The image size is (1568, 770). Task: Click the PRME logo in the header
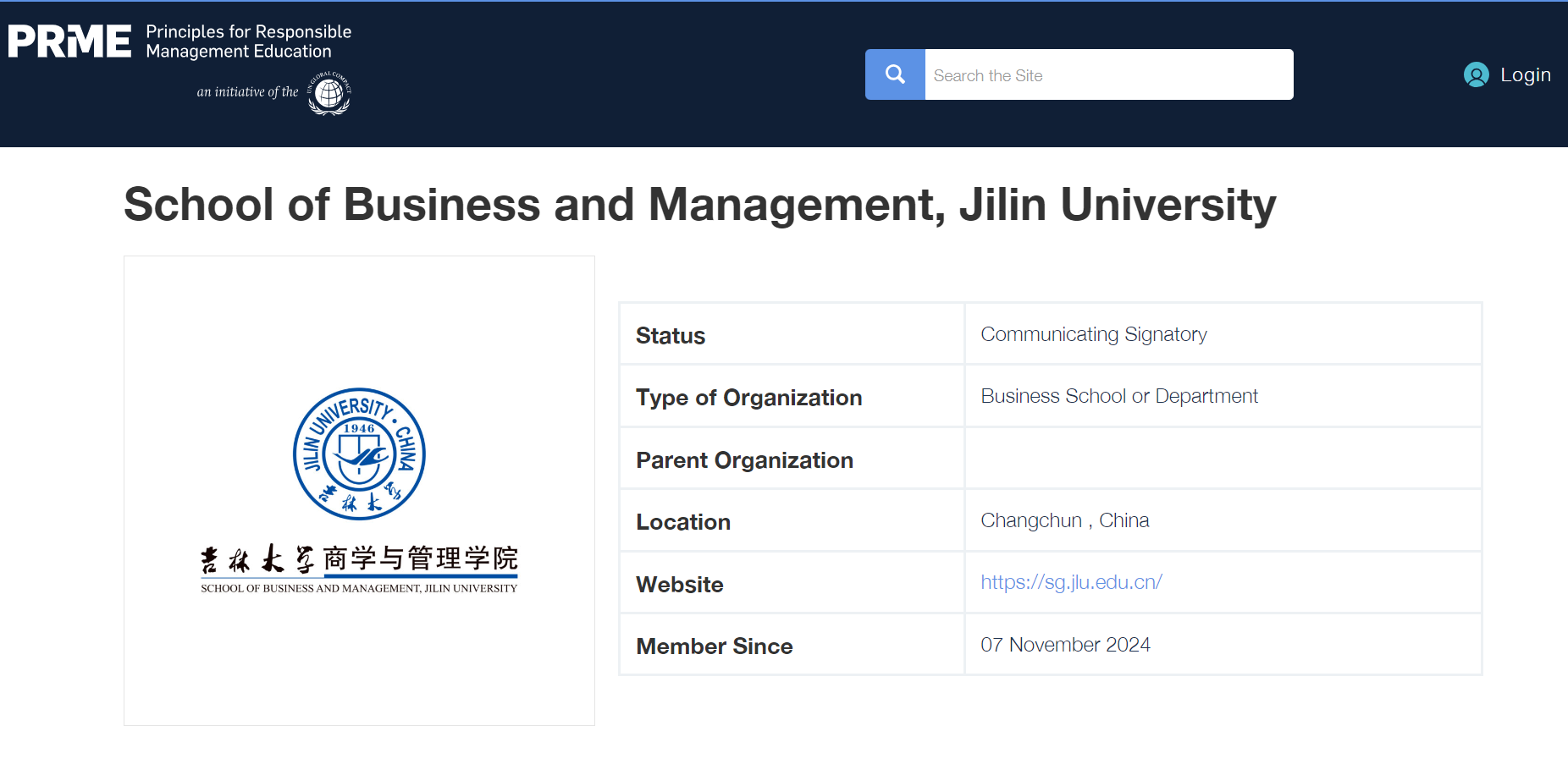point(69,41)
